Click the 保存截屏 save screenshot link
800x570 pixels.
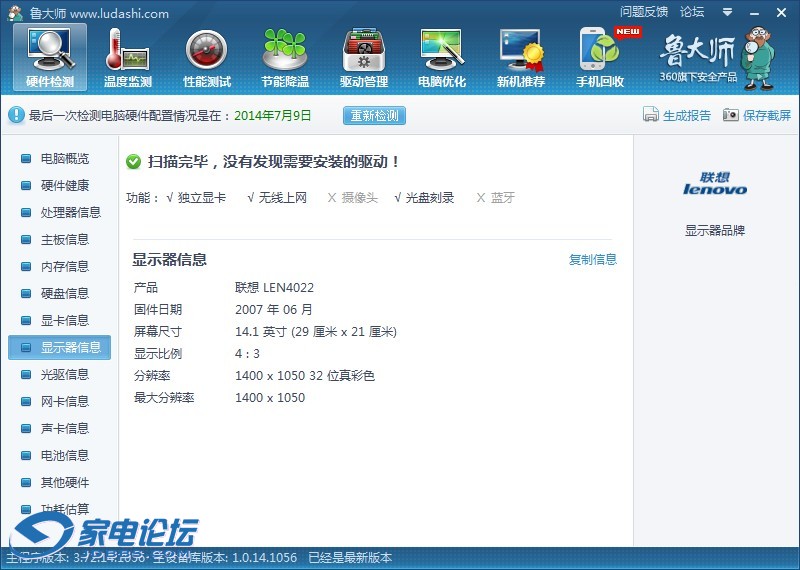click(x=757, y=115)
